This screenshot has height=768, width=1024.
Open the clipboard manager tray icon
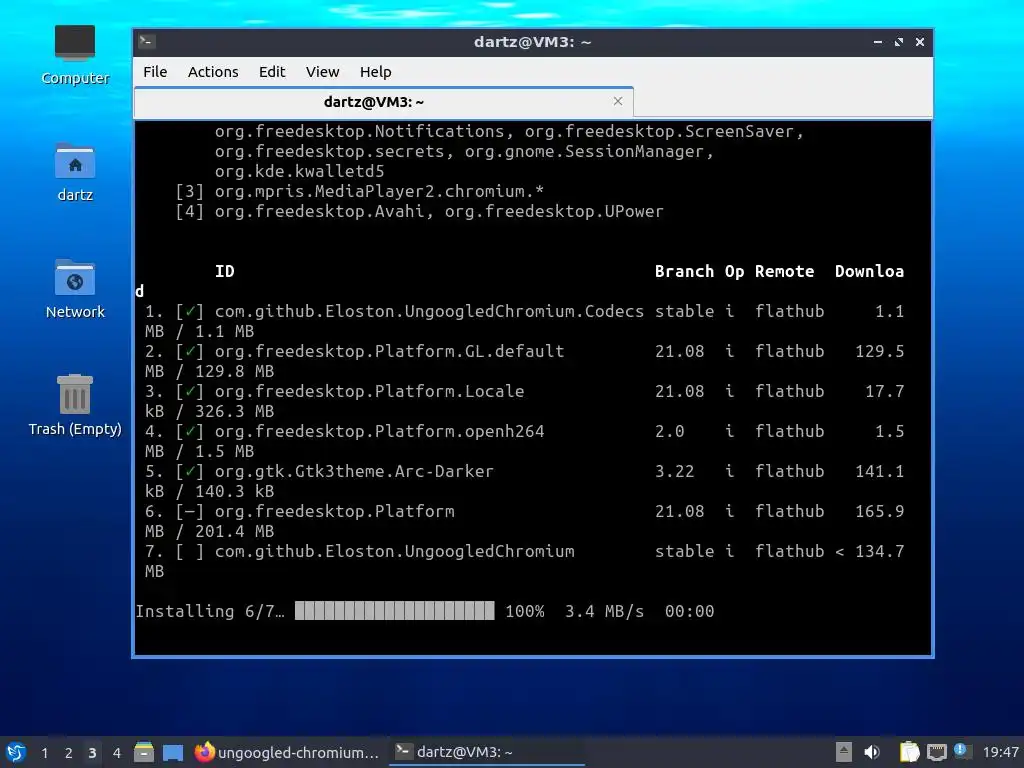point(909,752)
